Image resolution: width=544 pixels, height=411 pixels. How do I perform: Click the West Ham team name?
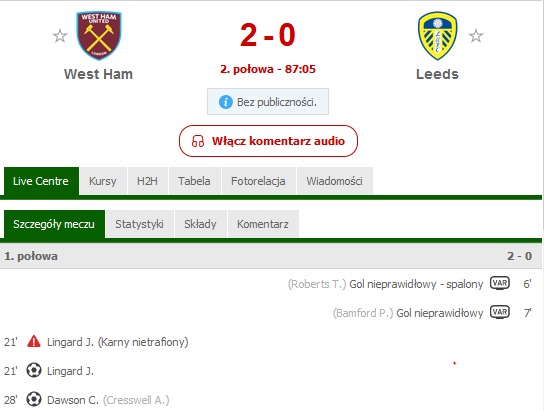click(99, 74)
